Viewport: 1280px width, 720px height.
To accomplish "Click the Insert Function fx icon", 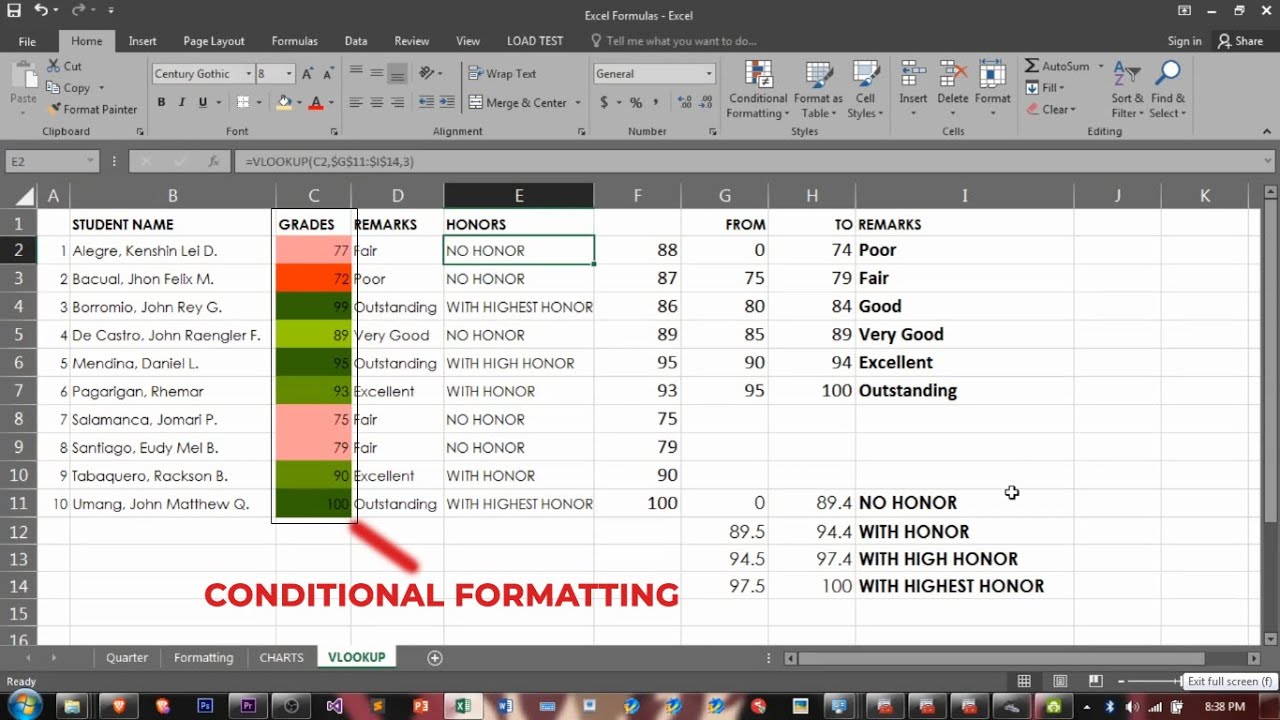I will [x=213, y=161].
